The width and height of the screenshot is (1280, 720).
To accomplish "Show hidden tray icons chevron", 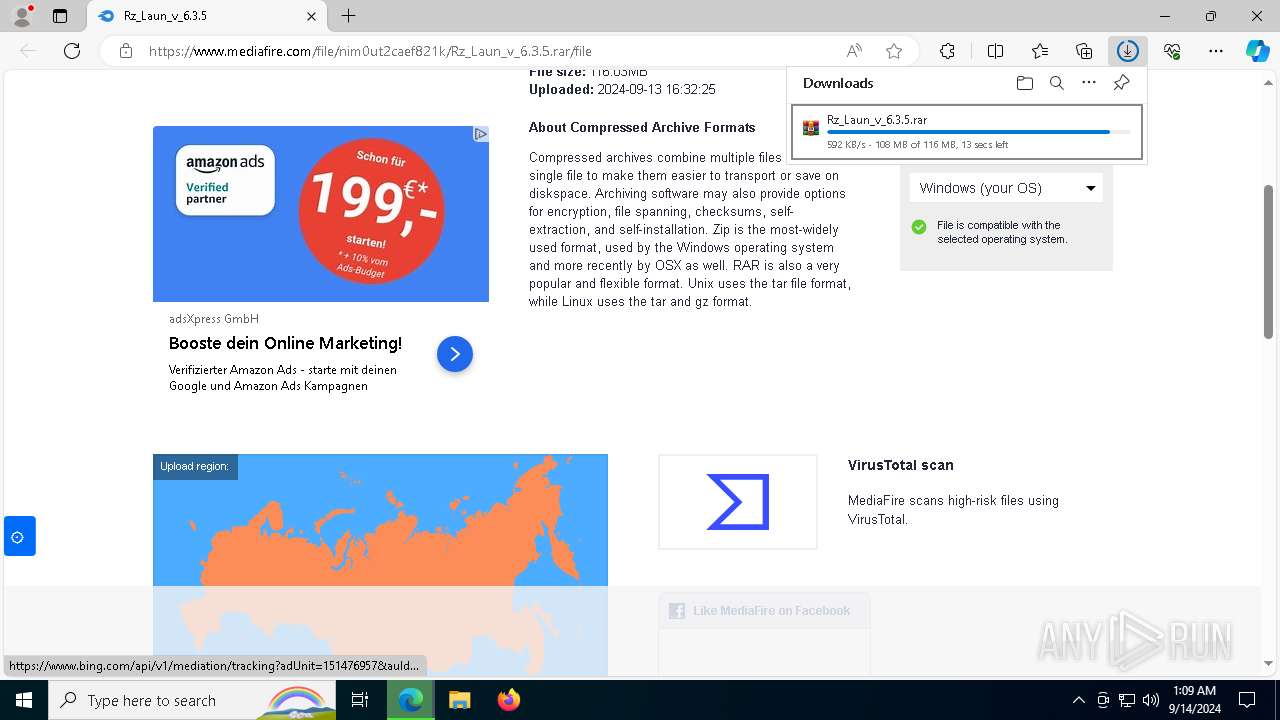I will tap(1079, 700).
